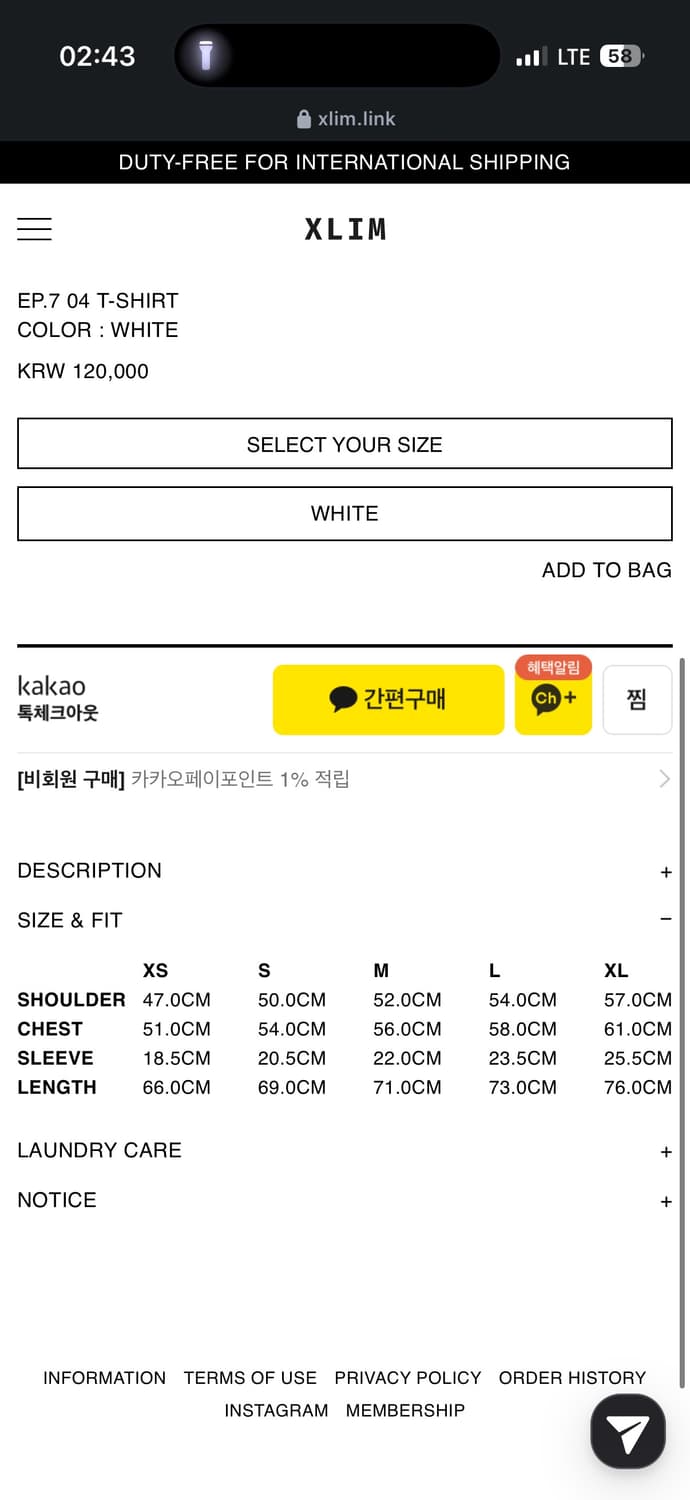Open the Terms of Use link
Image resolution: width=690 pixels, height=1500 pixels.
coord(250,1378)
